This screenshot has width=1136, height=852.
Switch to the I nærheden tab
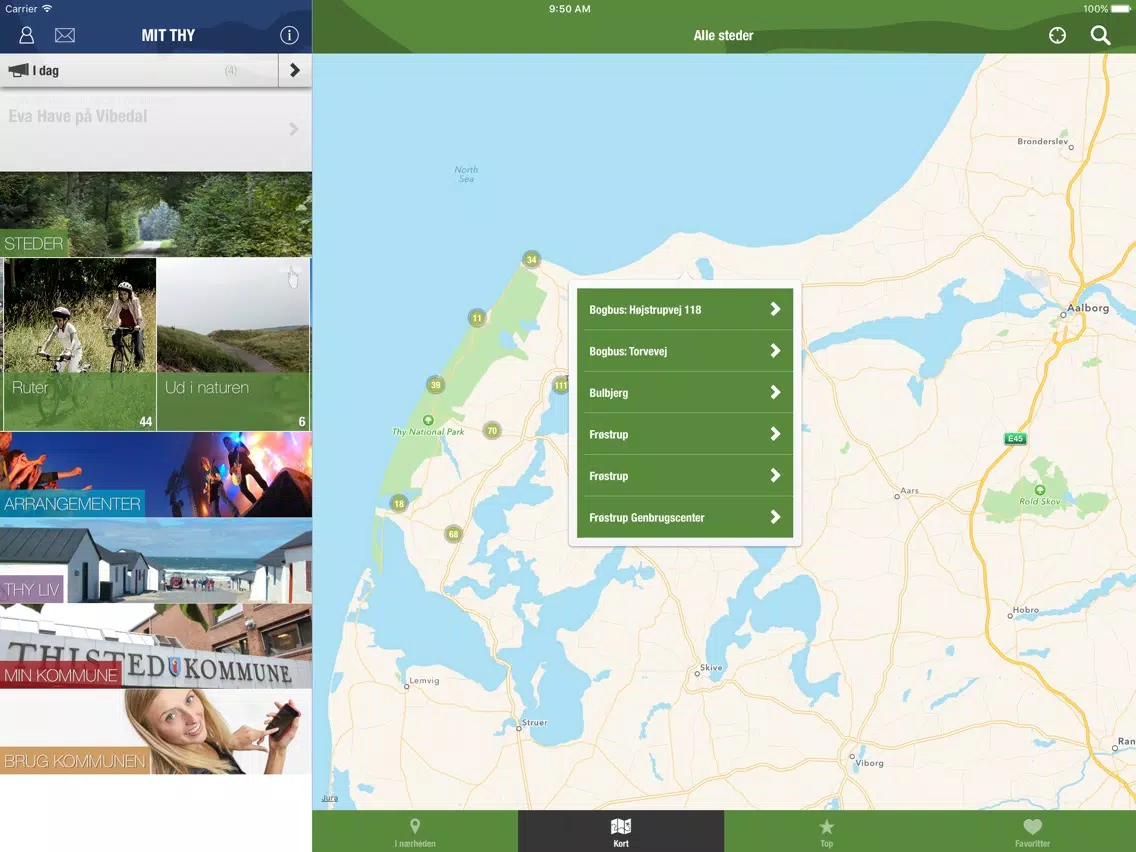point(415,832)
